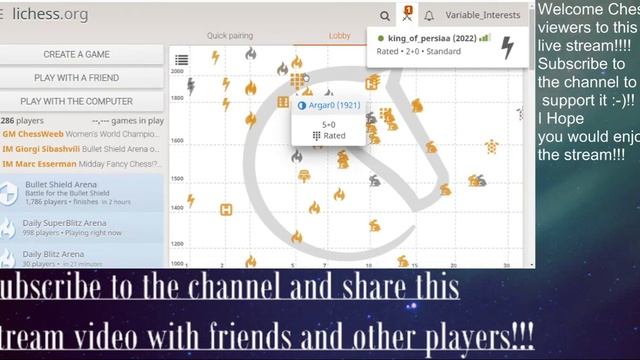Click the hovered orange grid seek icon

297,81
